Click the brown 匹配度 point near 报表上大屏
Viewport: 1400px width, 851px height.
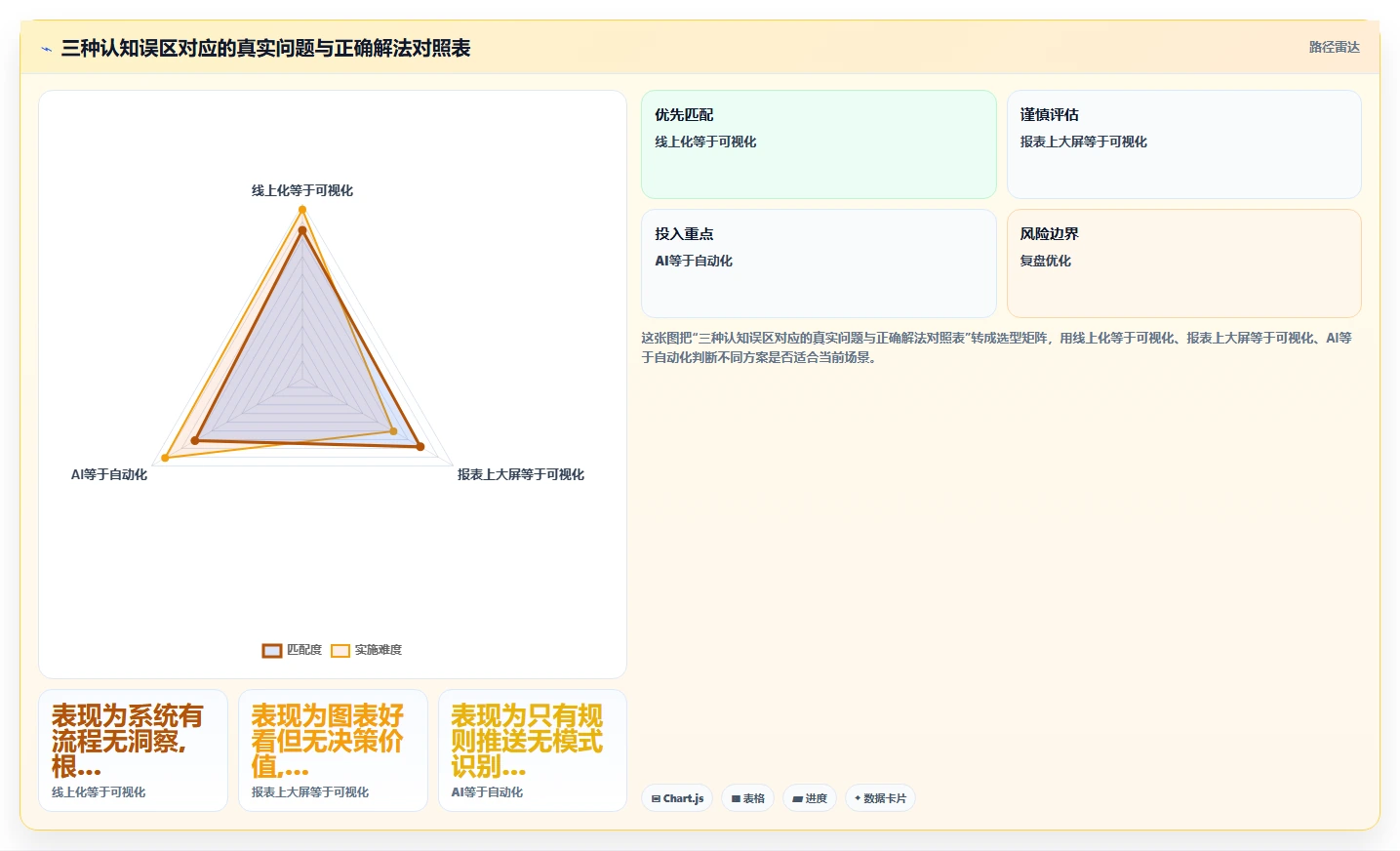click(420, 447)
